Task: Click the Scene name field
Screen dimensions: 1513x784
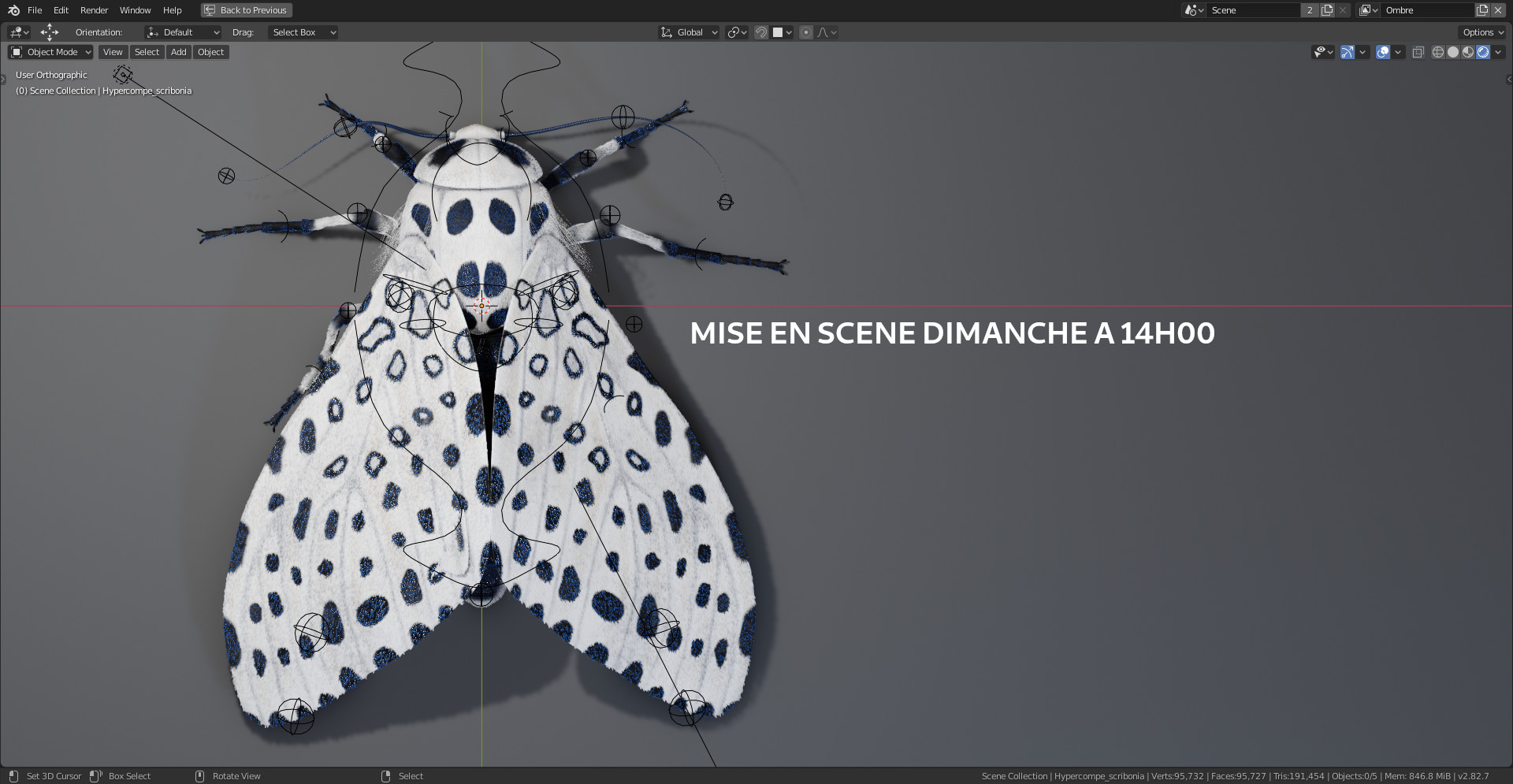Action: point(1253,10)
